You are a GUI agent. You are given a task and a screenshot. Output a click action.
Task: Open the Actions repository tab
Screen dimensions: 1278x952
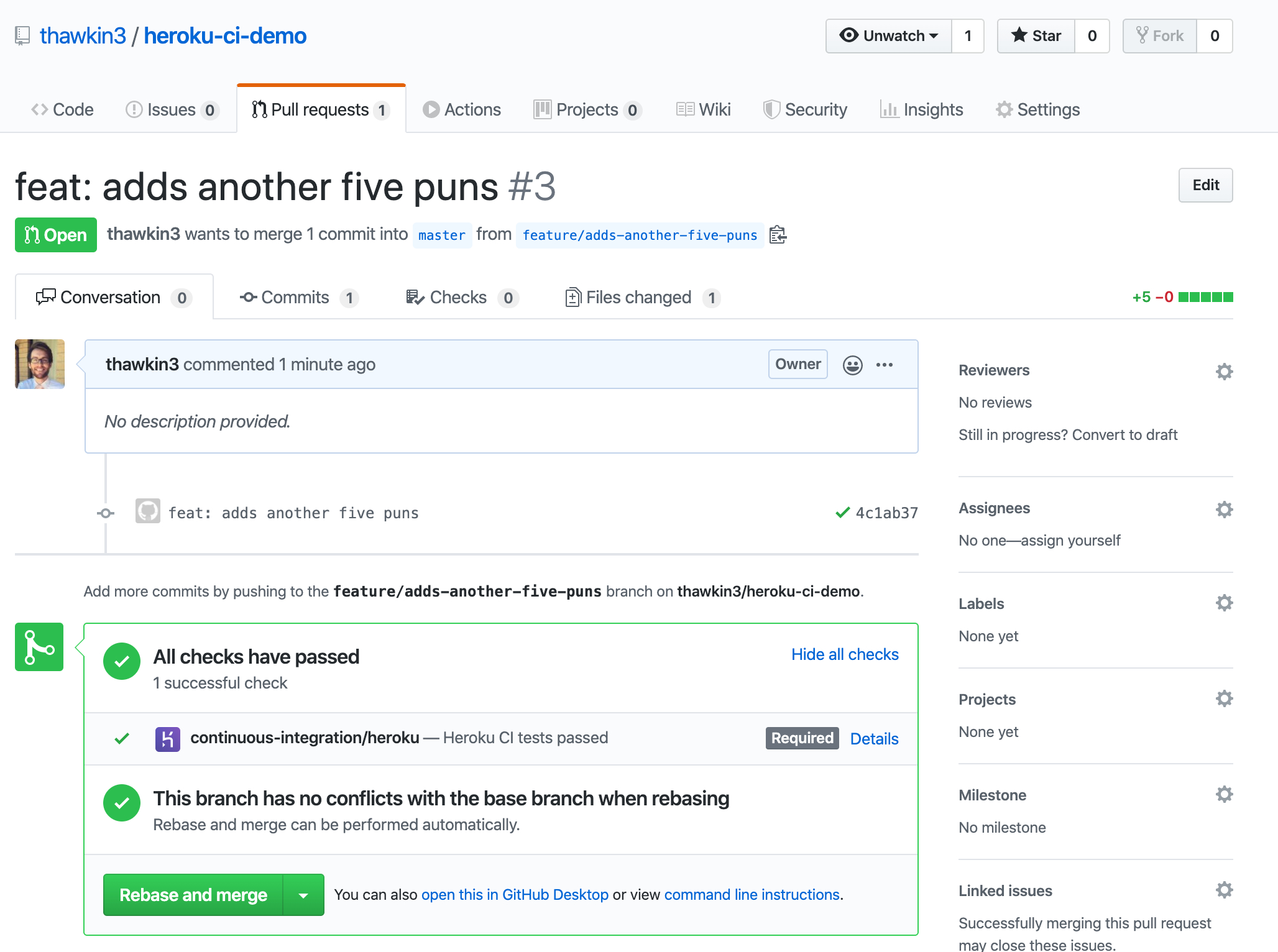462,110
